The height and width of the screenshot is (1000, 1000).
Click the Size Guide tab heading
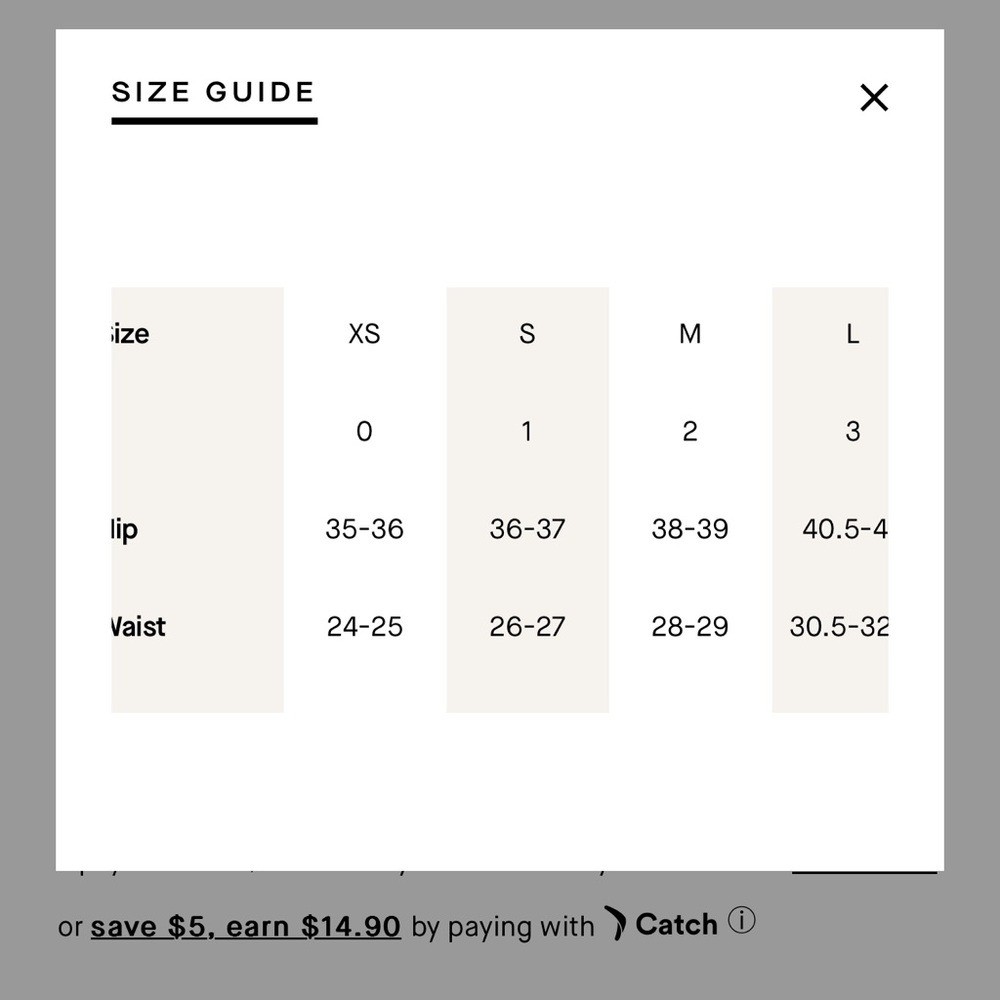coord(214,93)
